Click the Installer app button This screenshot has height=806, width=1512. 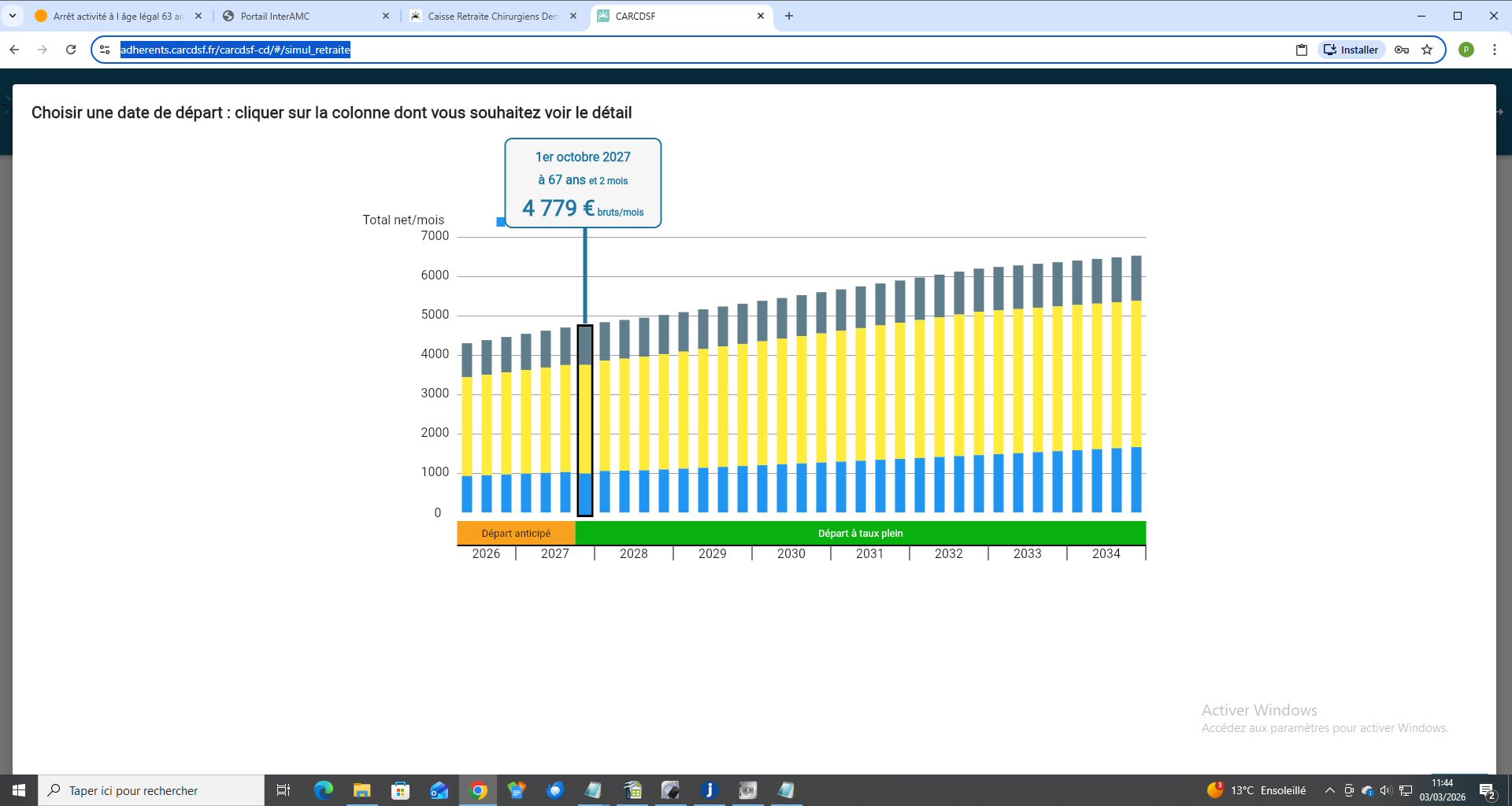[1351, 50]
